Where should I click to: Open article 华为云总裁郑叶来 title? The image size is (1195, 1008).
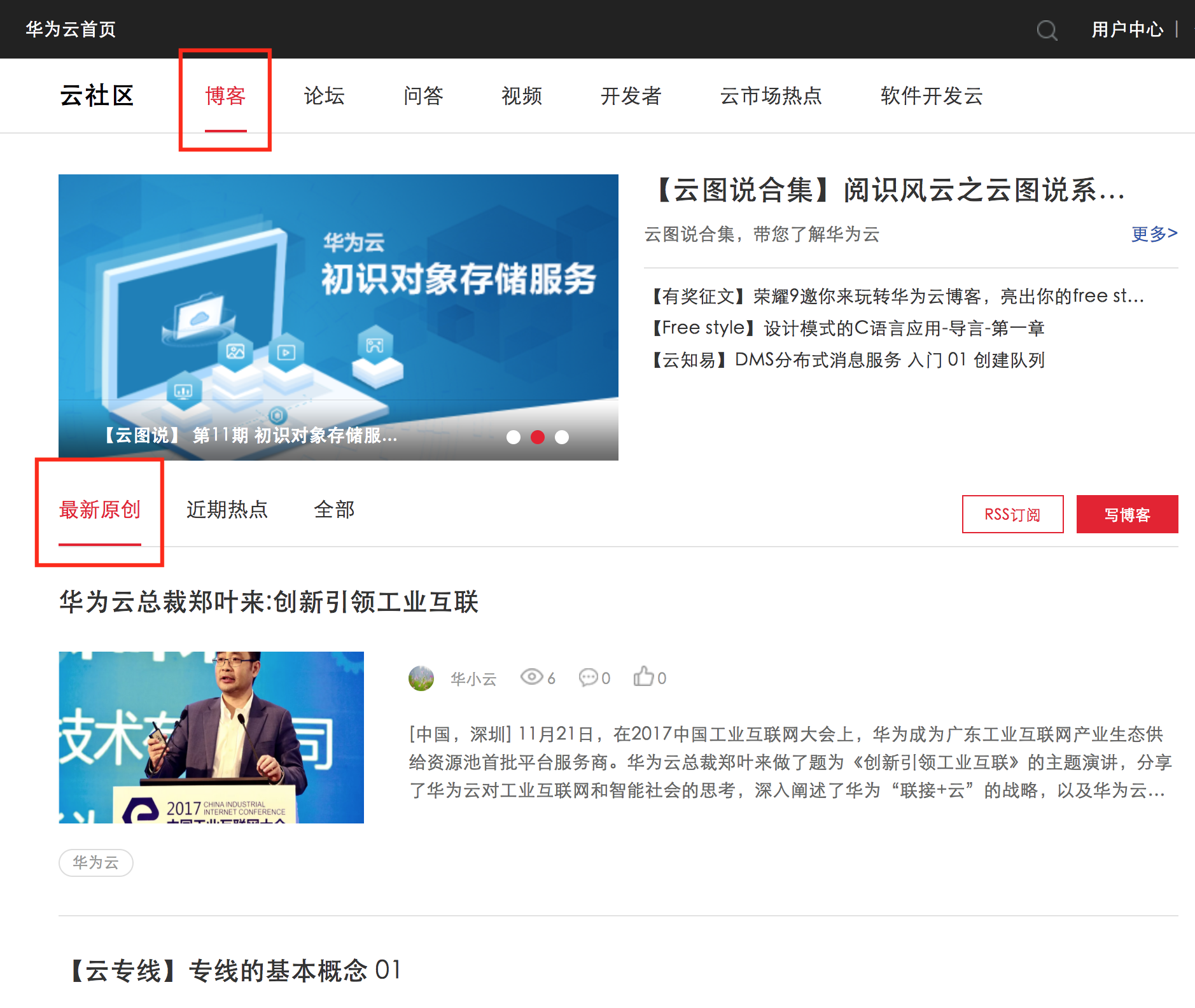269,602
